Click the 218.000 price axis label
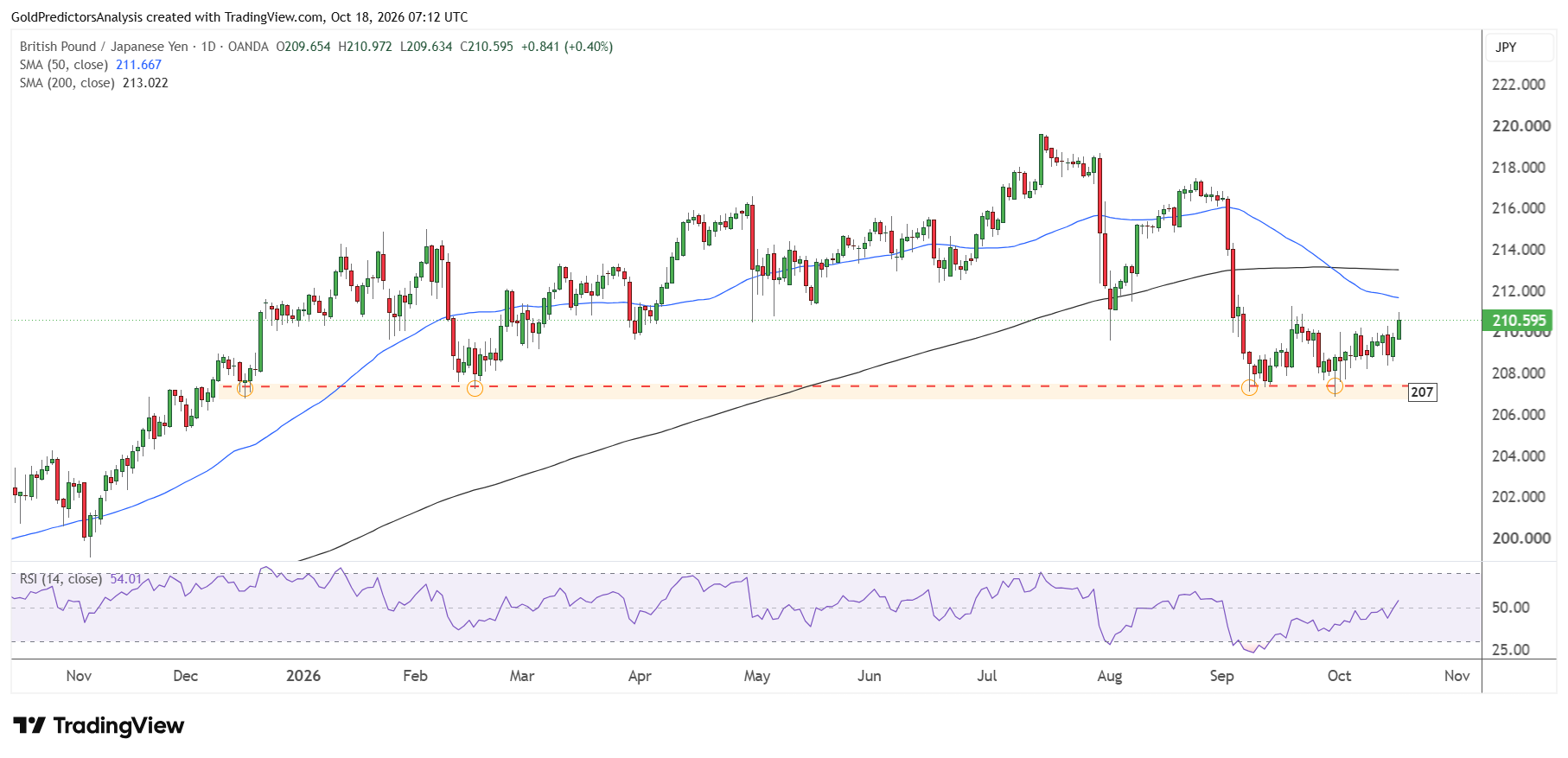The height and width of the screenshot is (758, 1568). click(1519, 168)
